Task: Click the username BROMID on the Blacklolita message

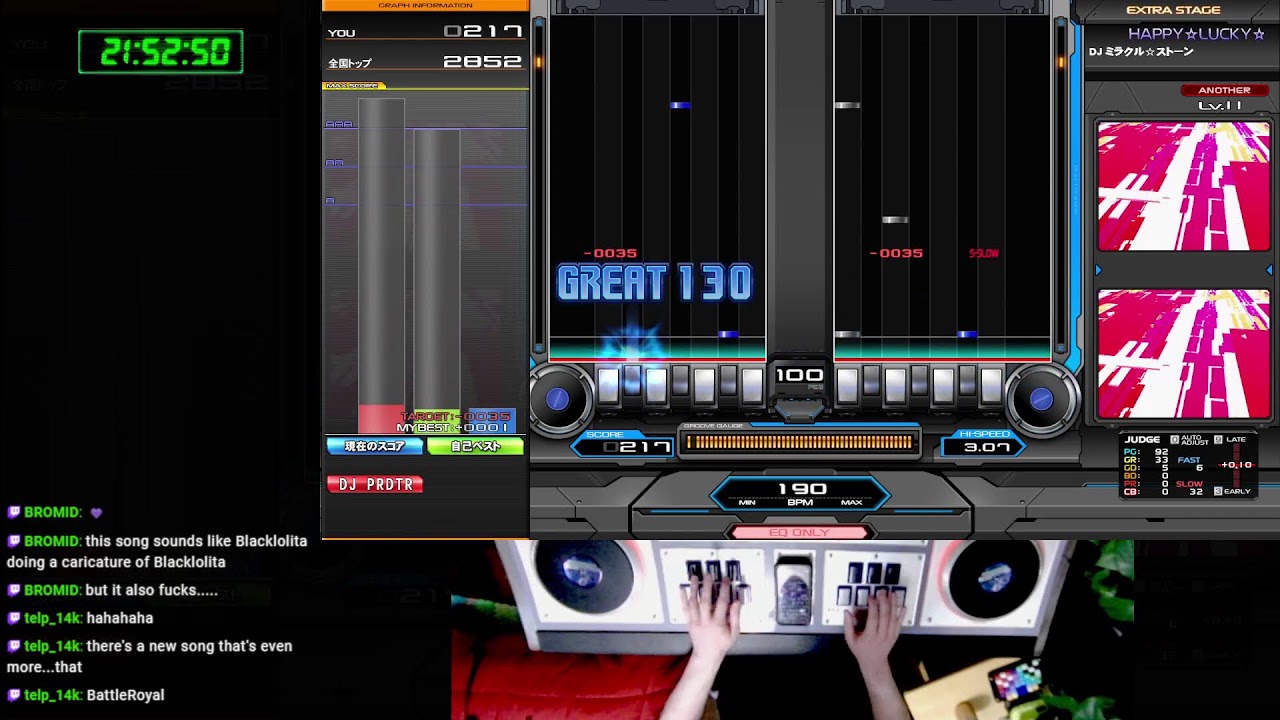Action: 52,541
